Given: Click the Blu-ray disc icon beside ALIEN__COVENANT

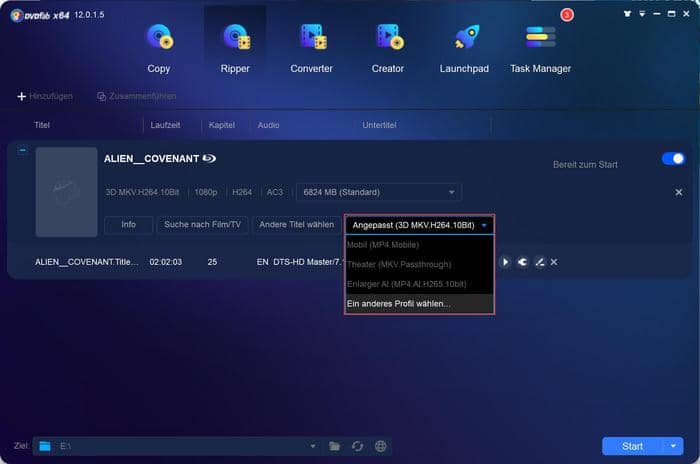Looking at the screenshot, I should 209,159.
